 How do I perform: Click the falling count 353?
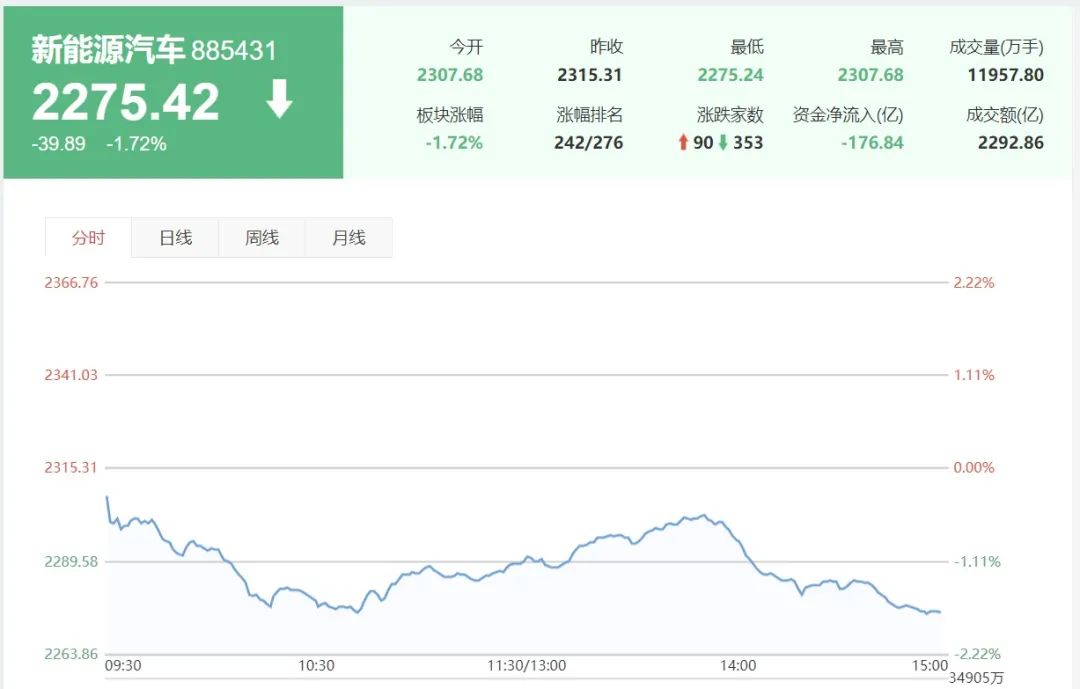point(748,143)
